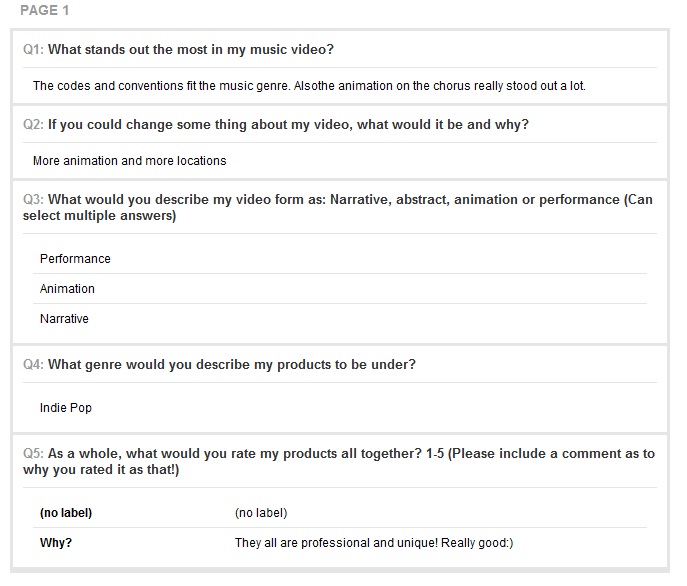
Task: Click the 'Indie Pop' answer
Action: (66, 408)
